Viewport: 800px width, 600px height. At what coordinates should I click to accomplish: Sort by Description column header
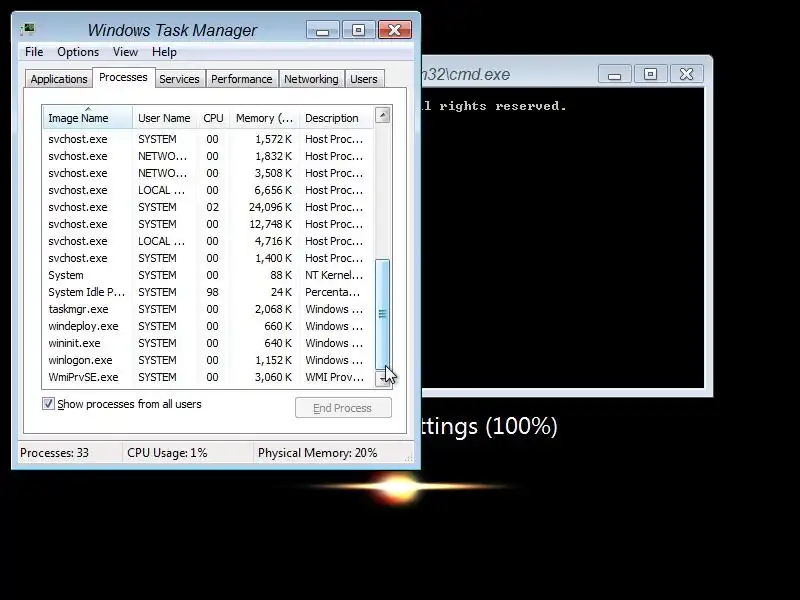pos(336,118)
